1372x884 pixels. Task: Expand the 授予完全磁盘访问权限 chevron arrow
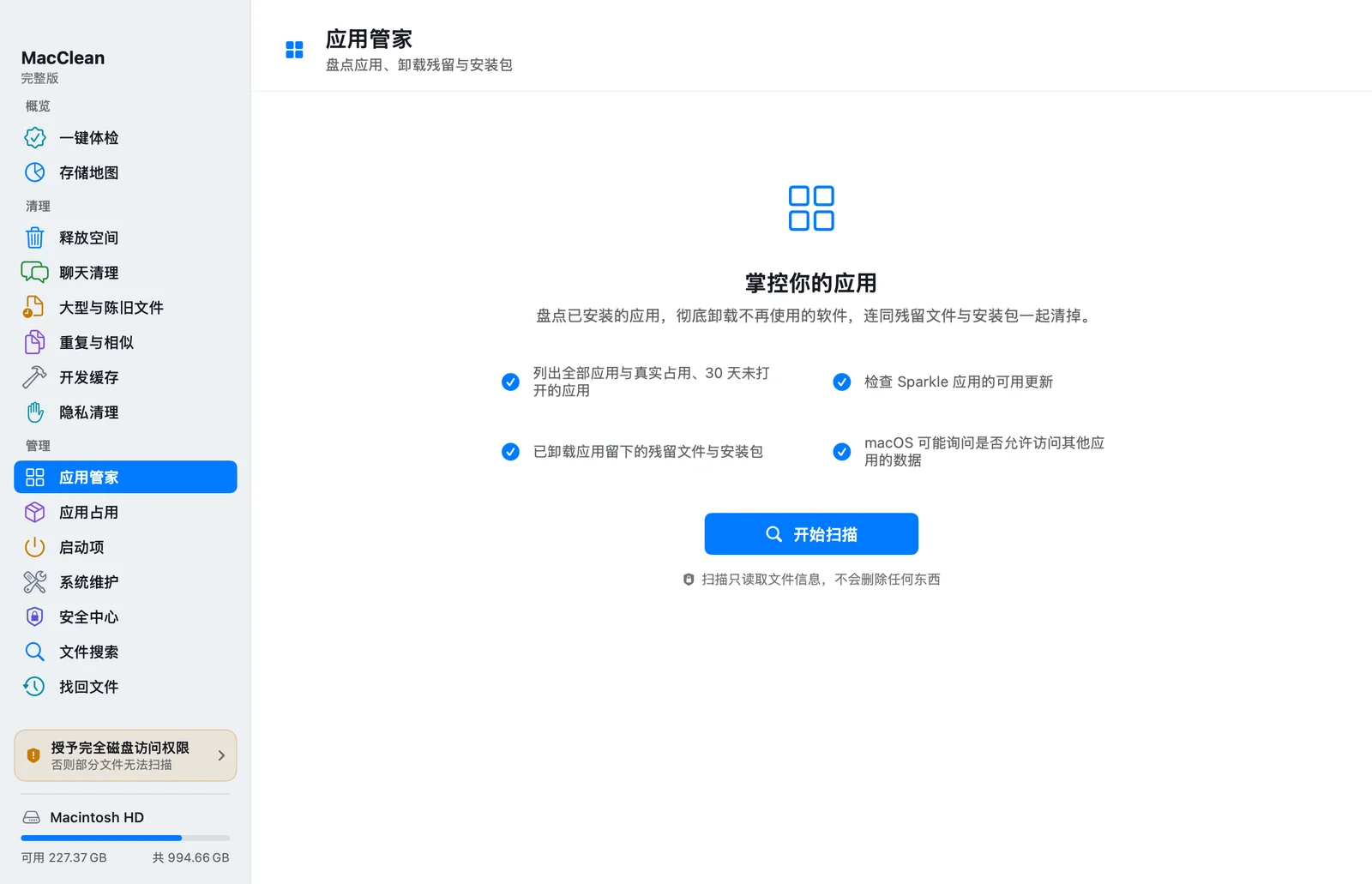click(221, 755)
